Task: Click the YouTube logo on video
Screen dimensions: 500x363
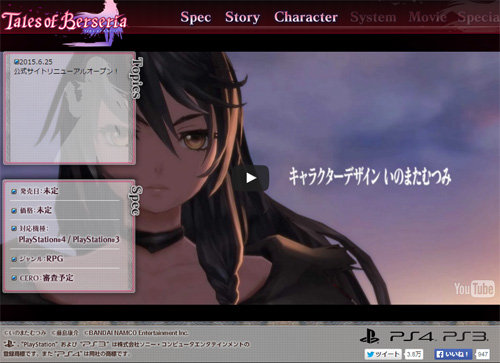Action: (x=474, y=289)
